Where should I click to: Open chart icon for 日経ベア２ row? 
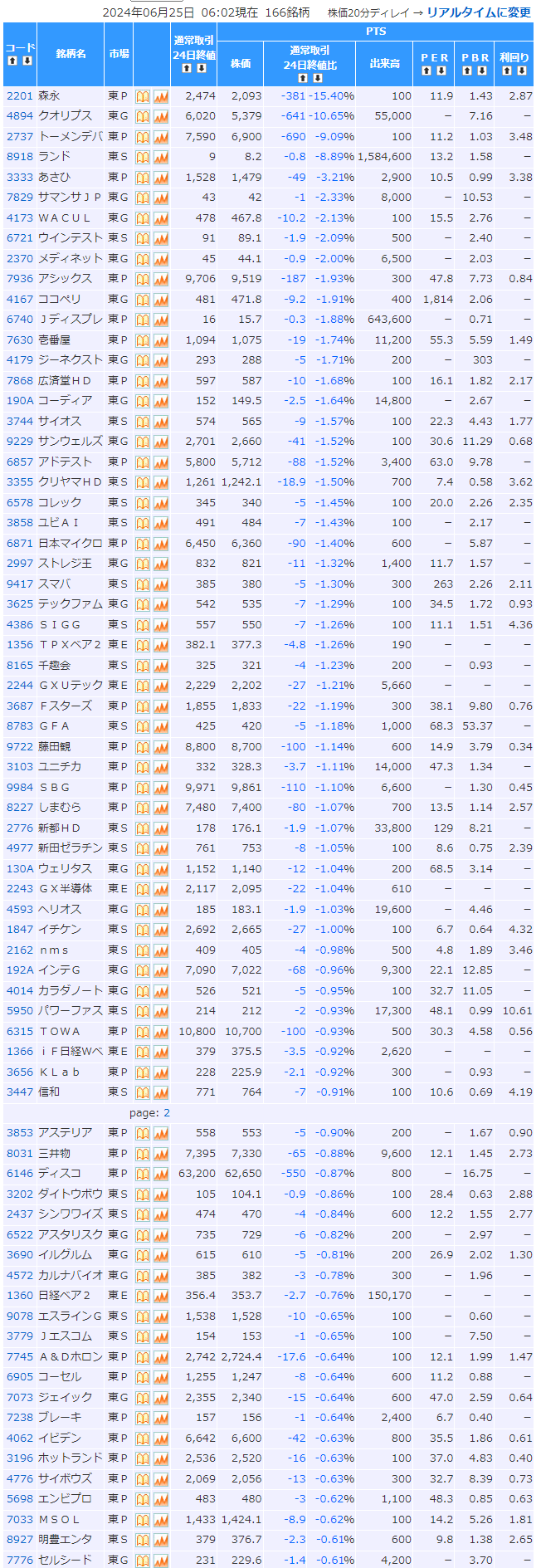click(x=161, y=1296)
